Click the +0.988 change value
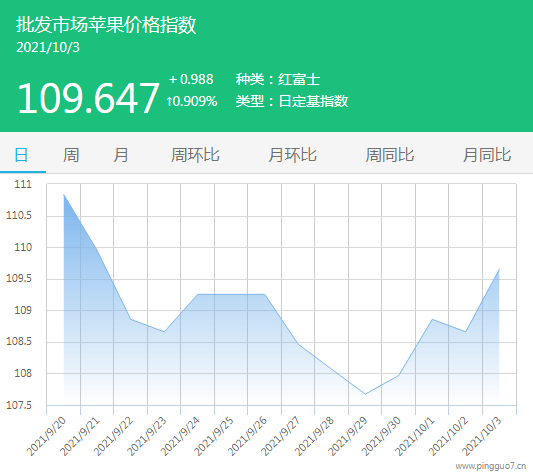 191,79
